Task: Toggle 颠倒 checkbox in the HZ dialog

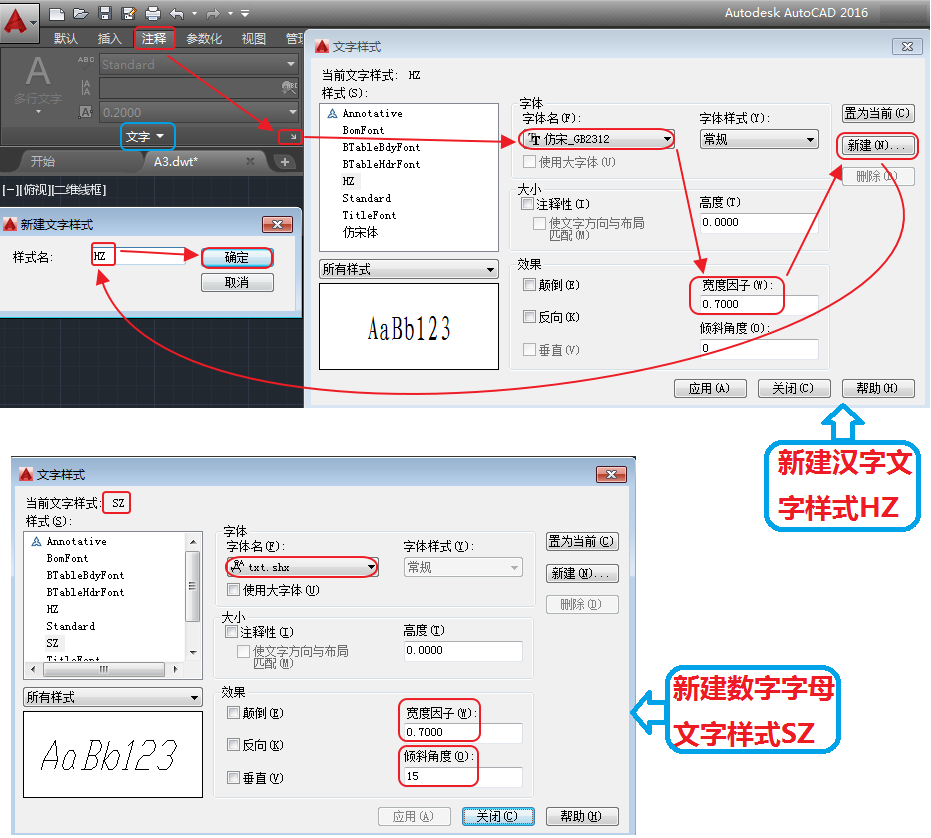Action: pyautogui.click(x=529, y=285)
